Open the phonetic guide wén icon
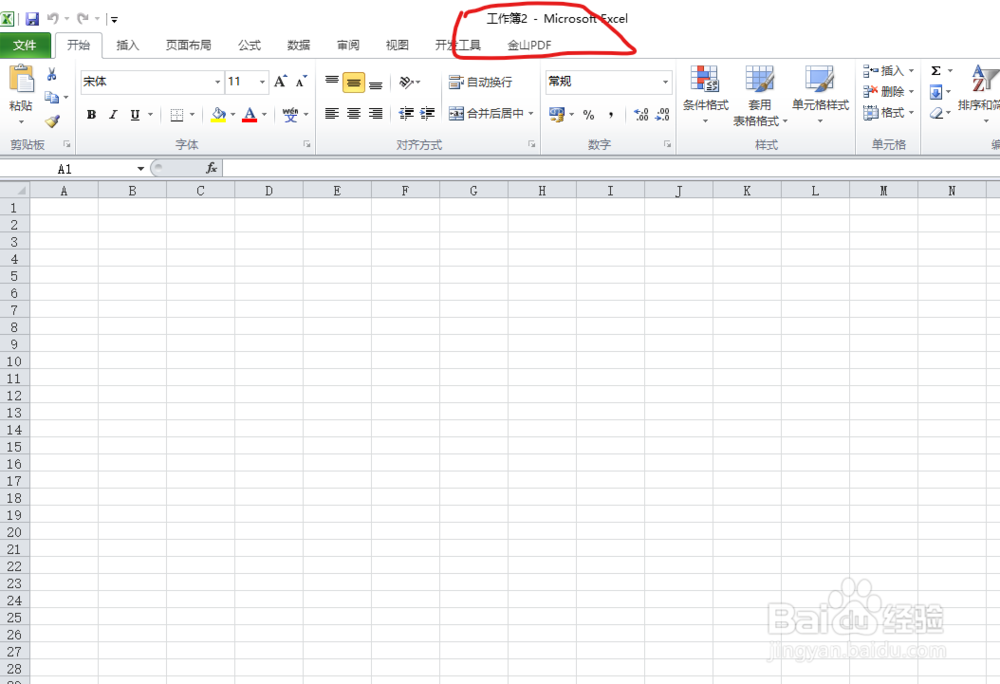1000x684 pixels. 290,115
